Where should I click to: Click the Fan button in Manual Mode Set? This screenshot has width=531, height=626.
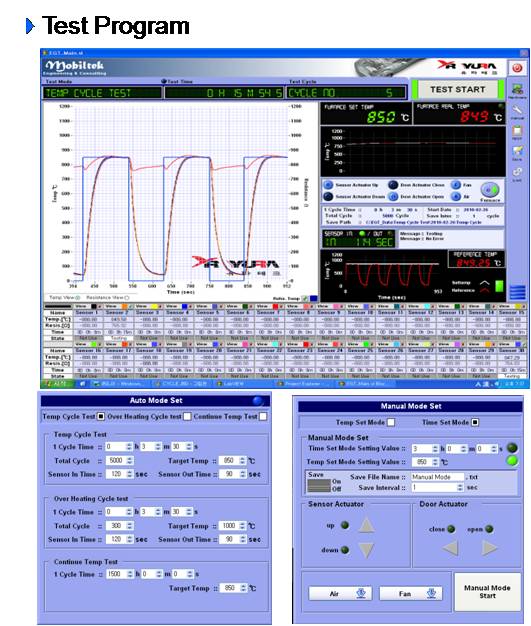click(x=410, y=594)
